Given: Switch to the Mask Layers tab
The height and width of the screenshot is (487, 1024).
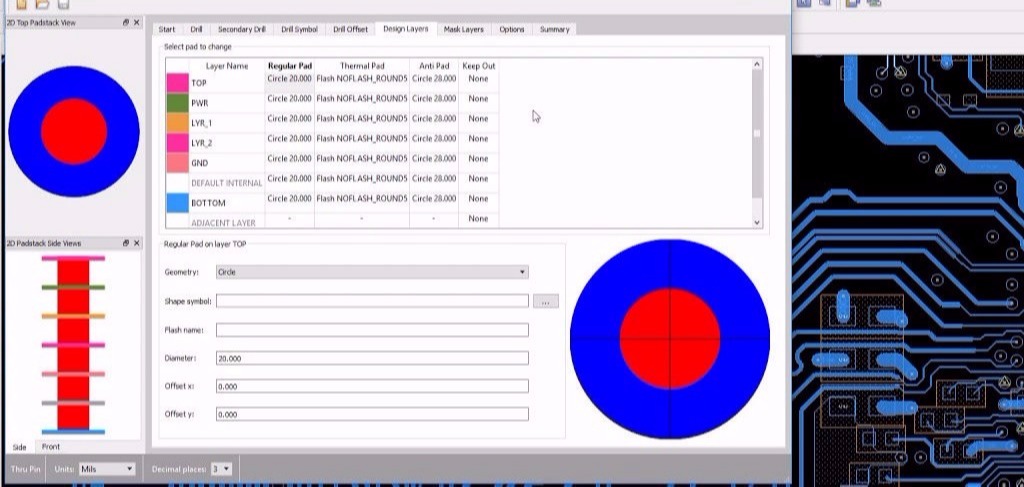Looking at the screenshot, I should (x=463, y=29).
